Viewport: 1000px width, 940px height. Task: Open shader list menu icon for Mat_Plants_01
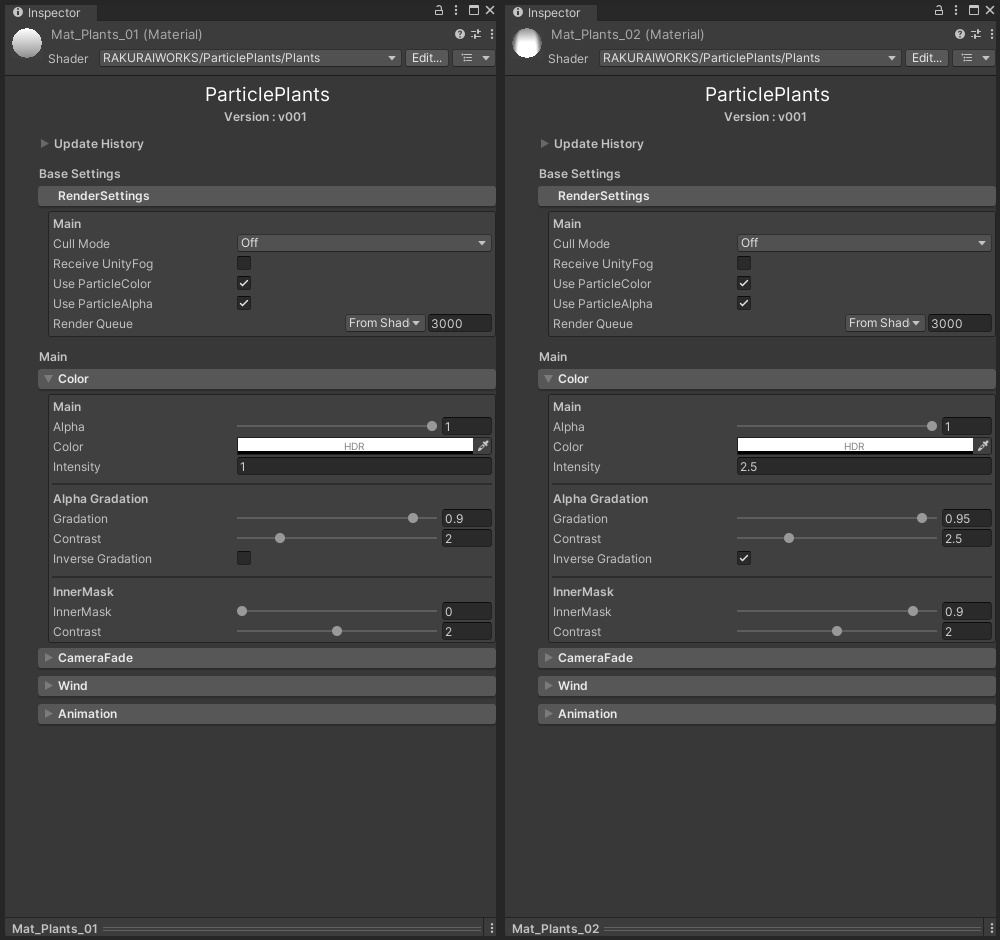pos(474,58)
